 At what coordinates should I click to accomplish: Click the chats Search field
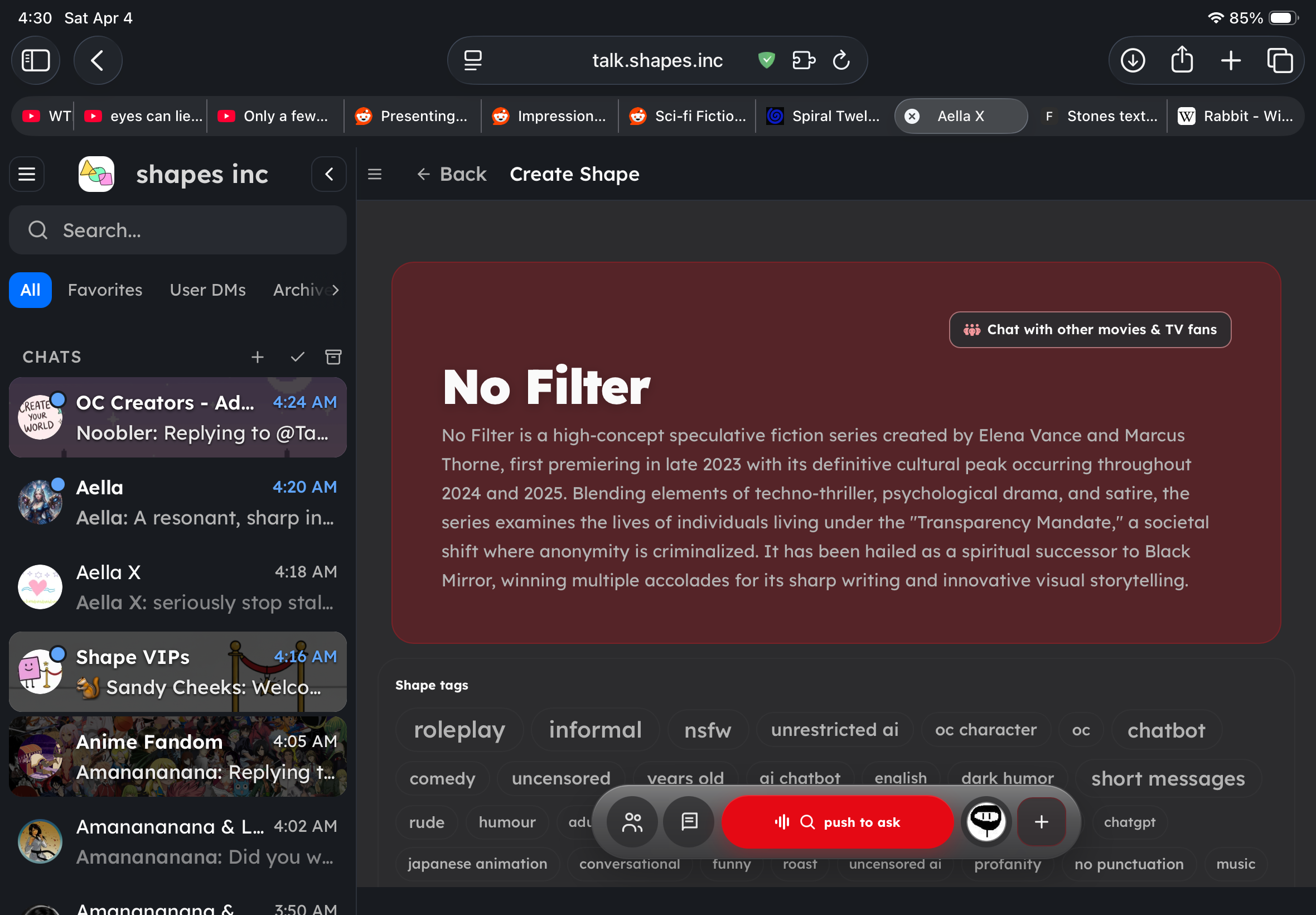pos(178,230)
